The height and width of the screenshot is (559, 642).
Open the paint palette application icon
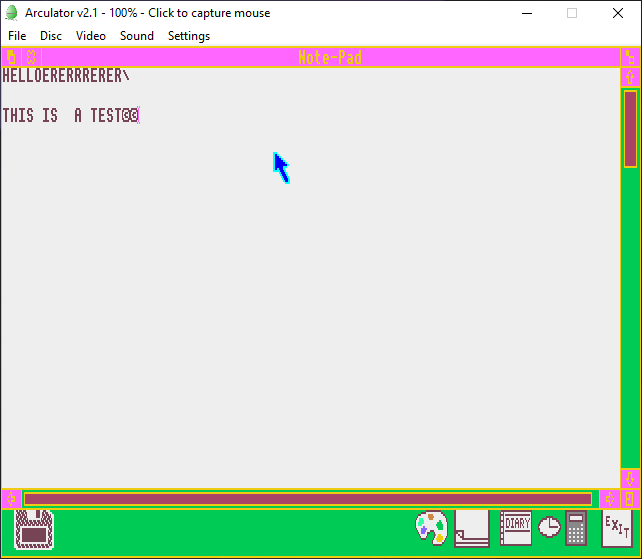point(431,527)
